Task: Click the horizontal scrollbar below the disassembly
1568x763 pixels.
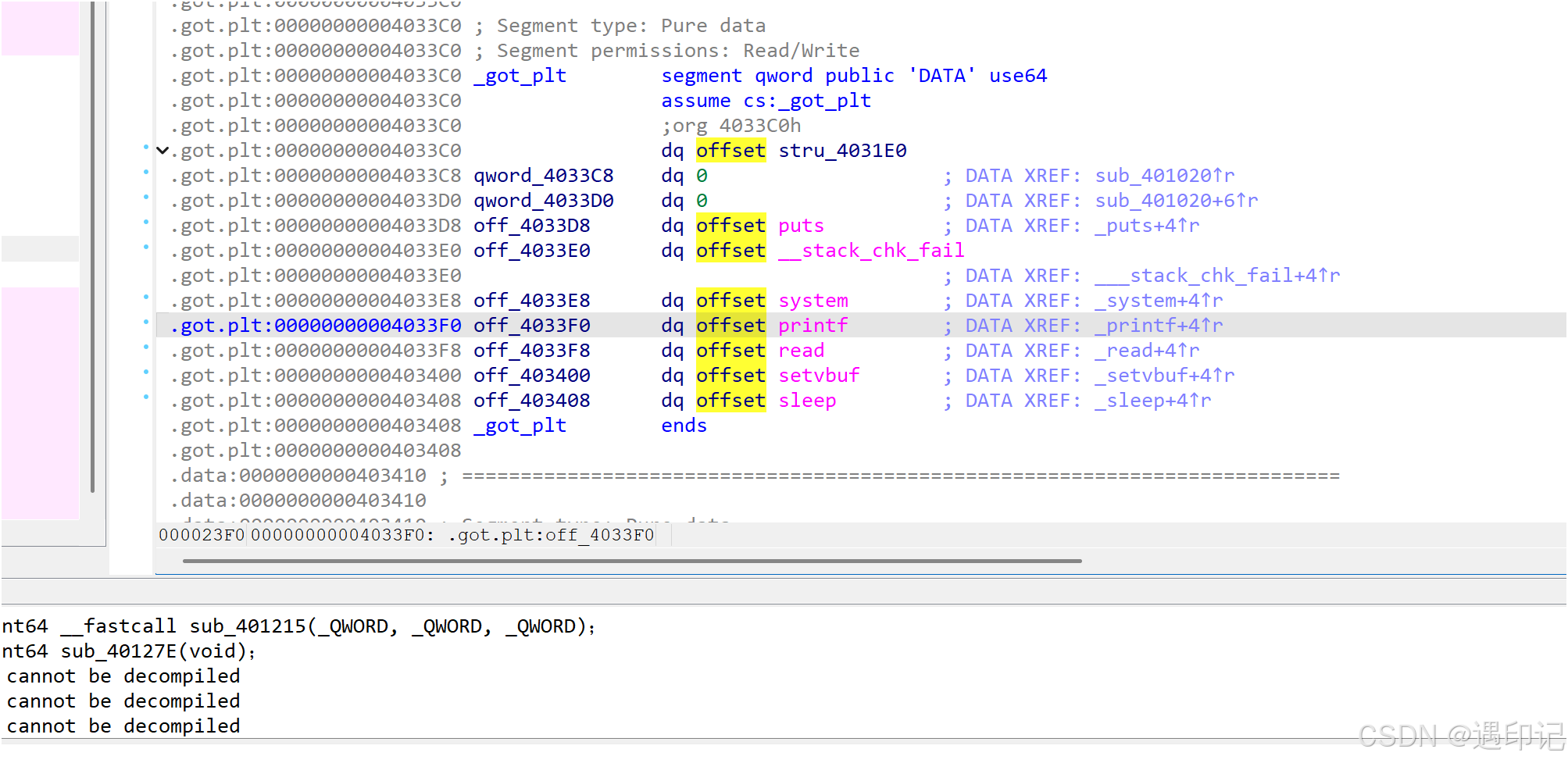Action: click(x=631, y=561)
